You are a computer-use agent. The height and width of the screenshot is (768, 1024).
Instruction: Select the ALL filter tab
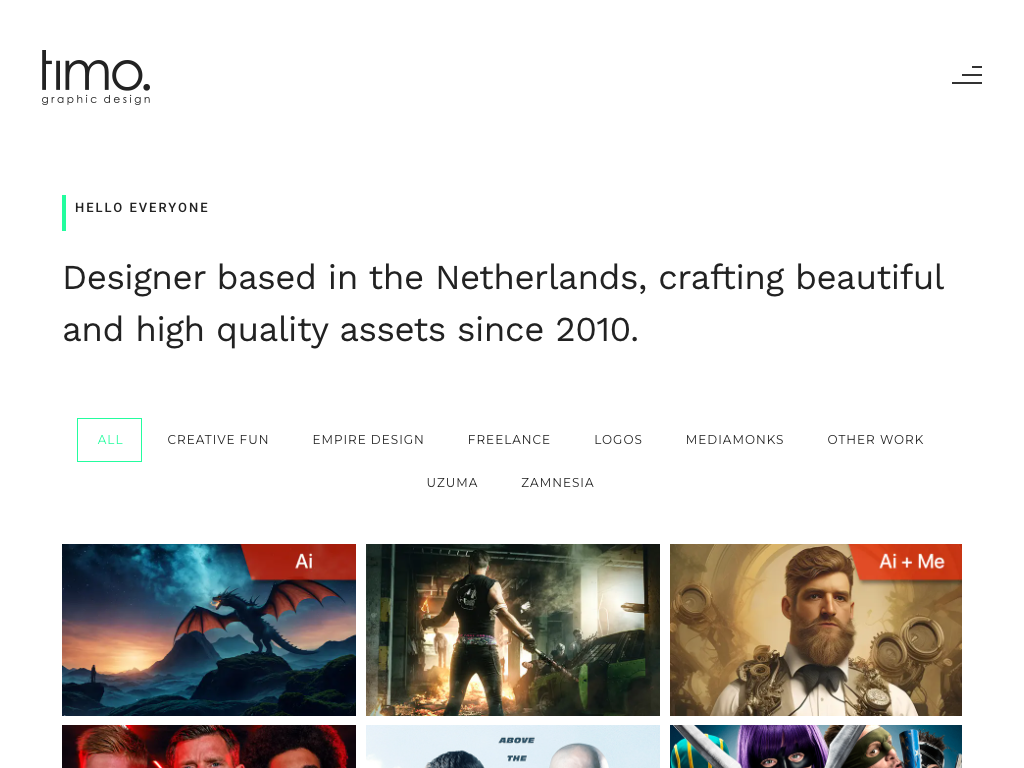[110, 440]
